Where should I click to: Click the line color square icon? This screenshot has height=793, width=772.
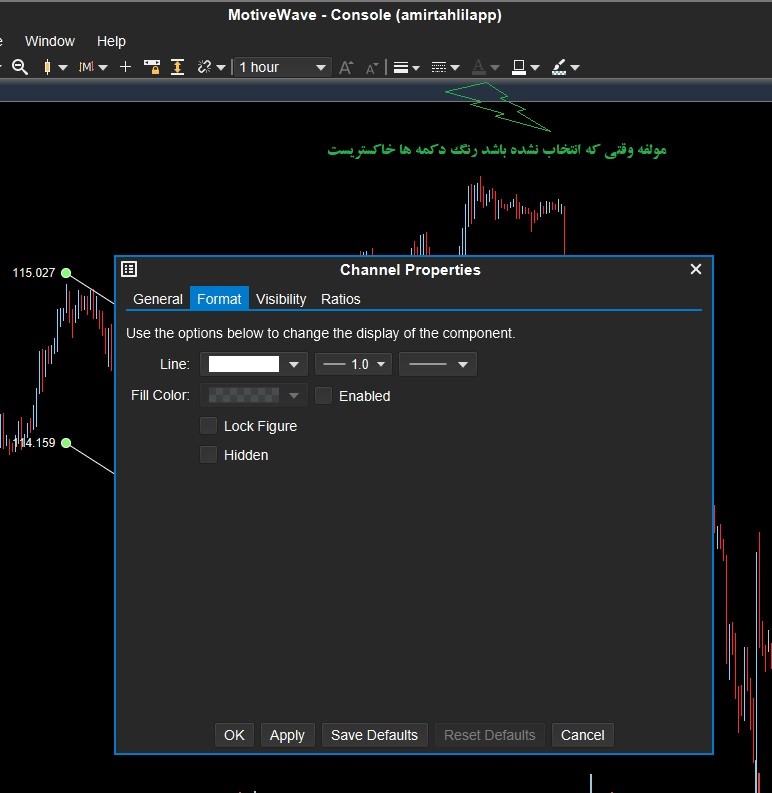click(519, 67)
